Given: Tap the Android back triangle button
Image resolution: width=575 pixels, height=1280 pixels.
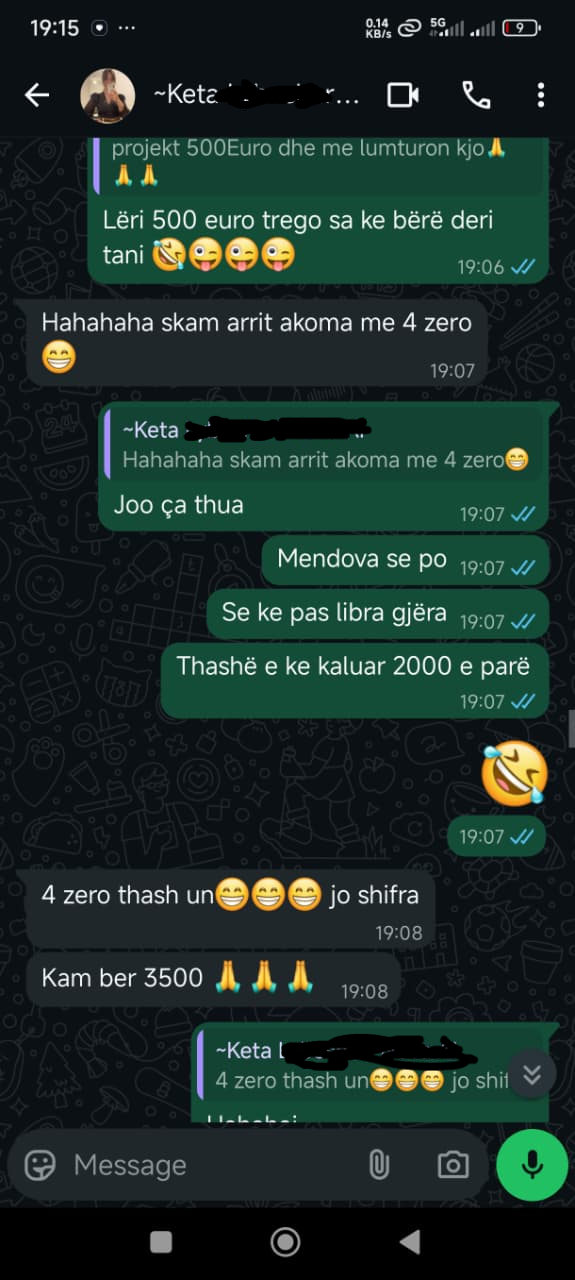Looking at the screenshot, I should [410, 1242].
